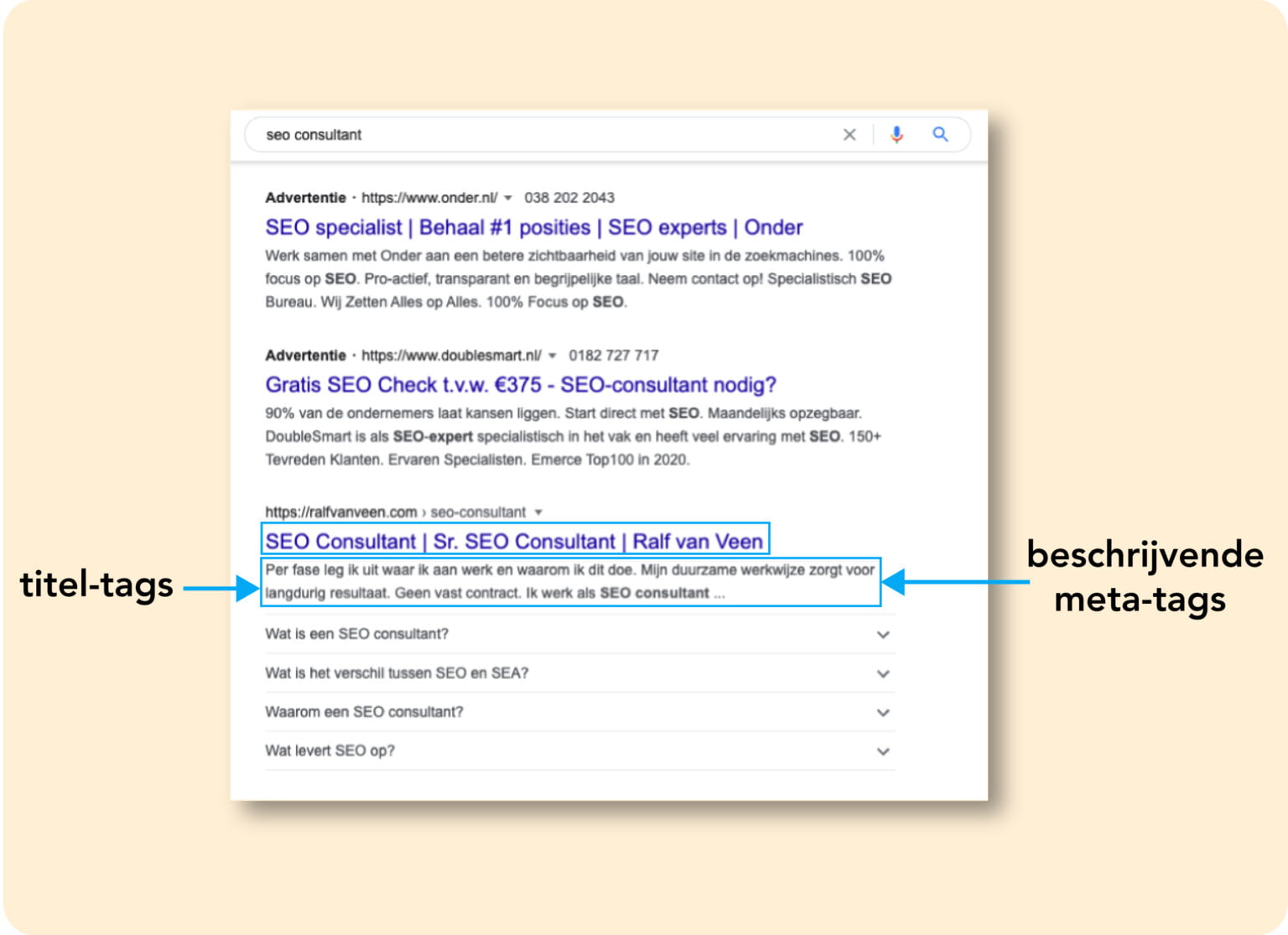Open the dropdown arrow next to onder.nl

(509, 198)
